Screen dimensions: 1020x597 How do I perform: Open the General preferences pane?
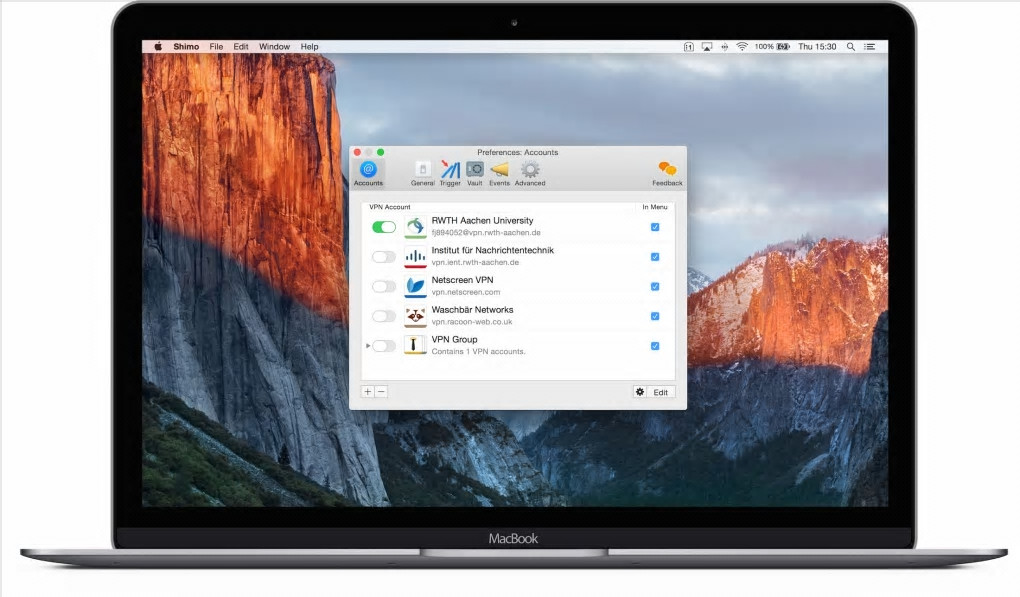(423, 173)
